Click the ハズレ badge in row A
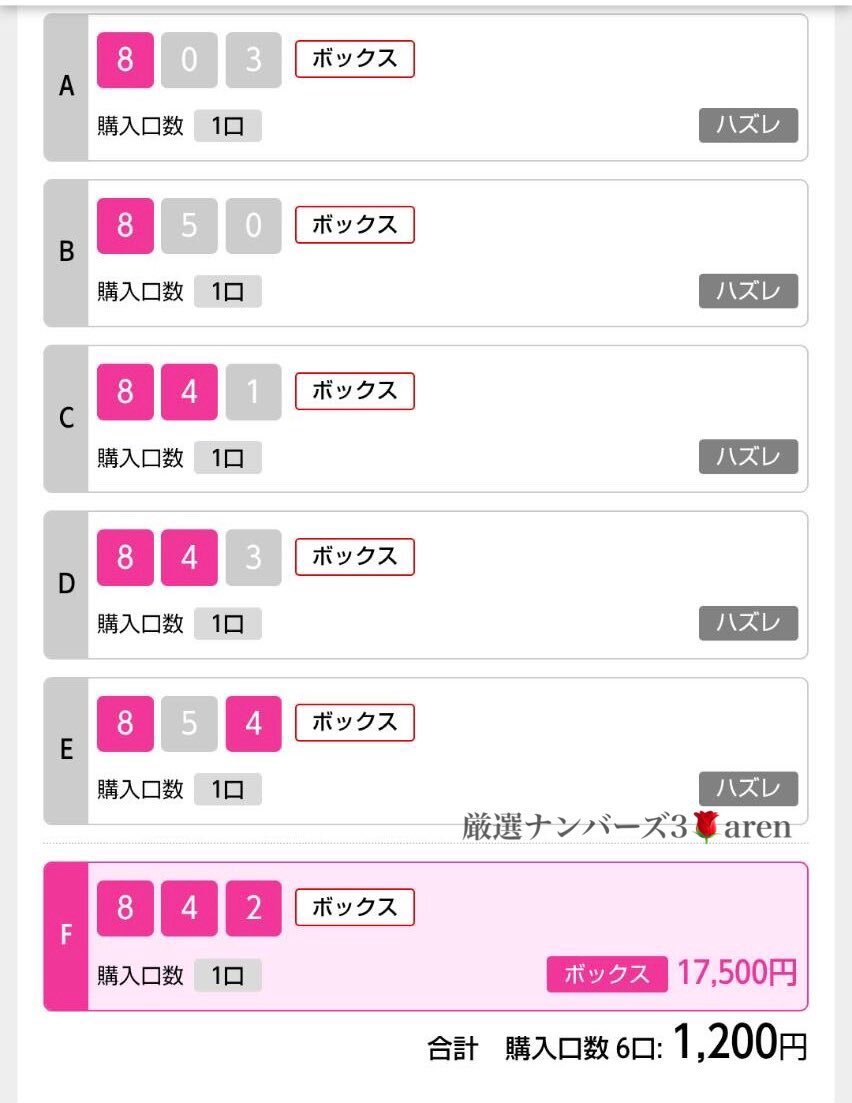This screenshot has width=852, height=1103. coord(748,125)
